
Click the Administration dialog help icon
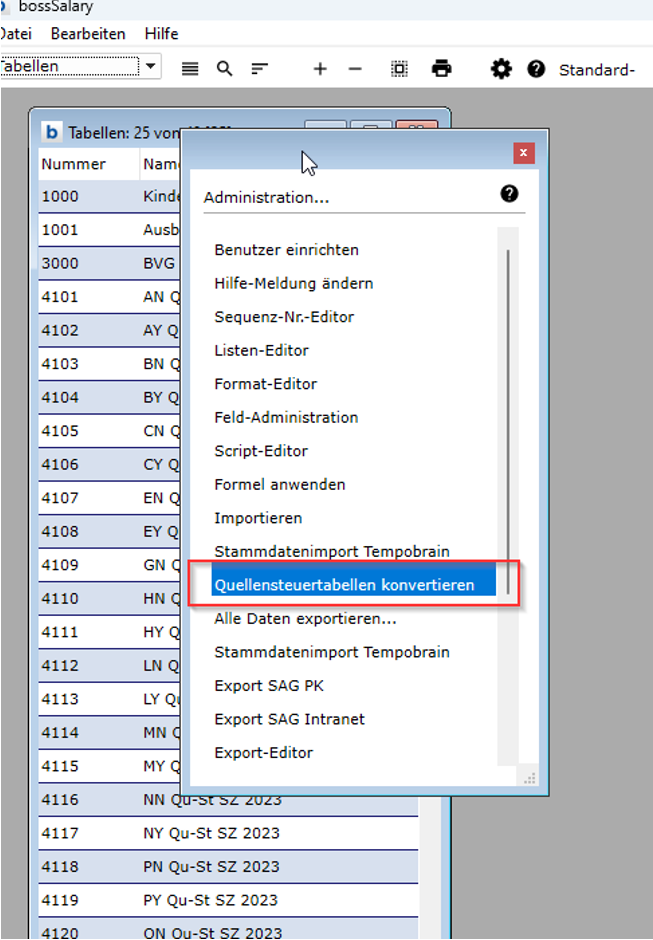(509, 194)
